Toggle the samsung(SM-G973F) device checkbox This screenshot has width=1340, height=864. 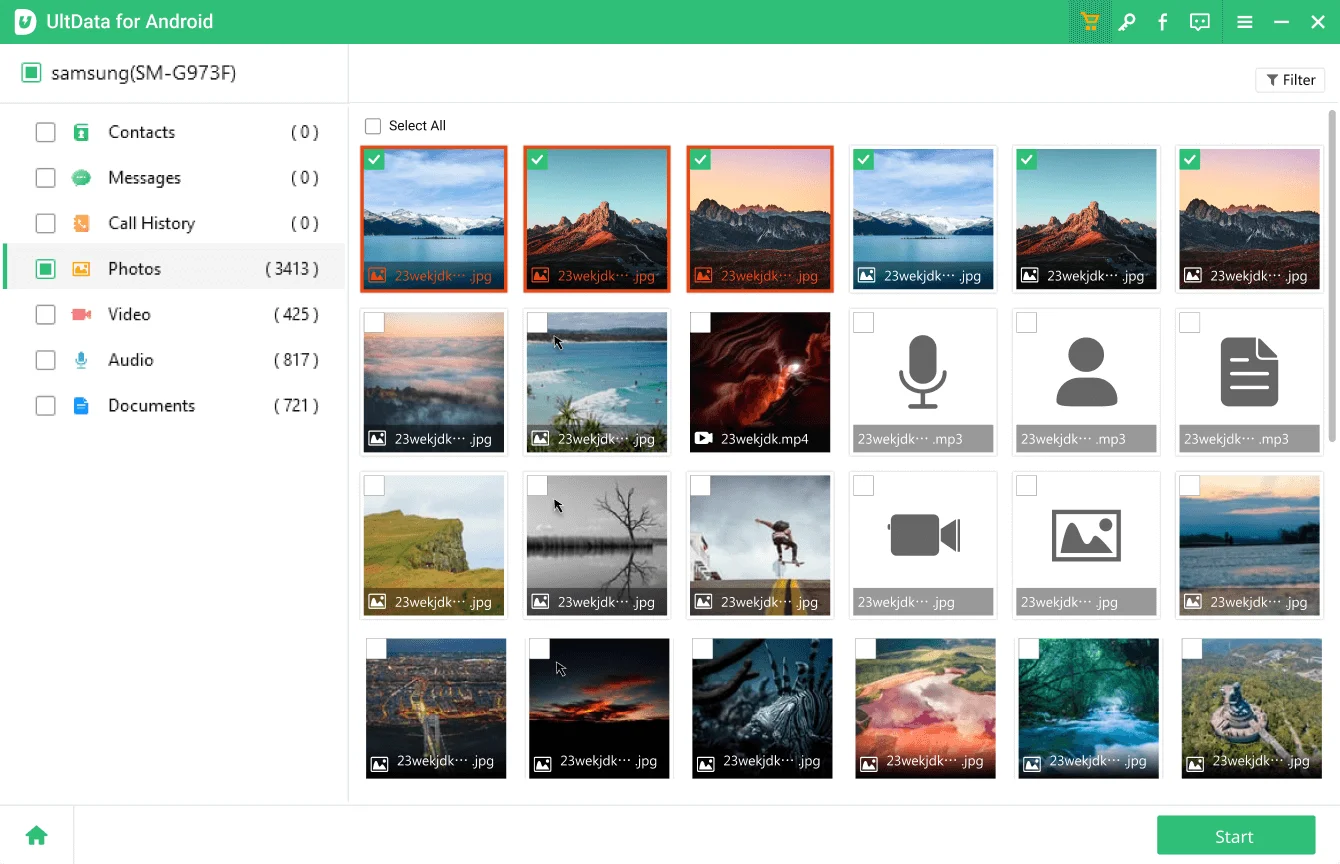(31, 73)
